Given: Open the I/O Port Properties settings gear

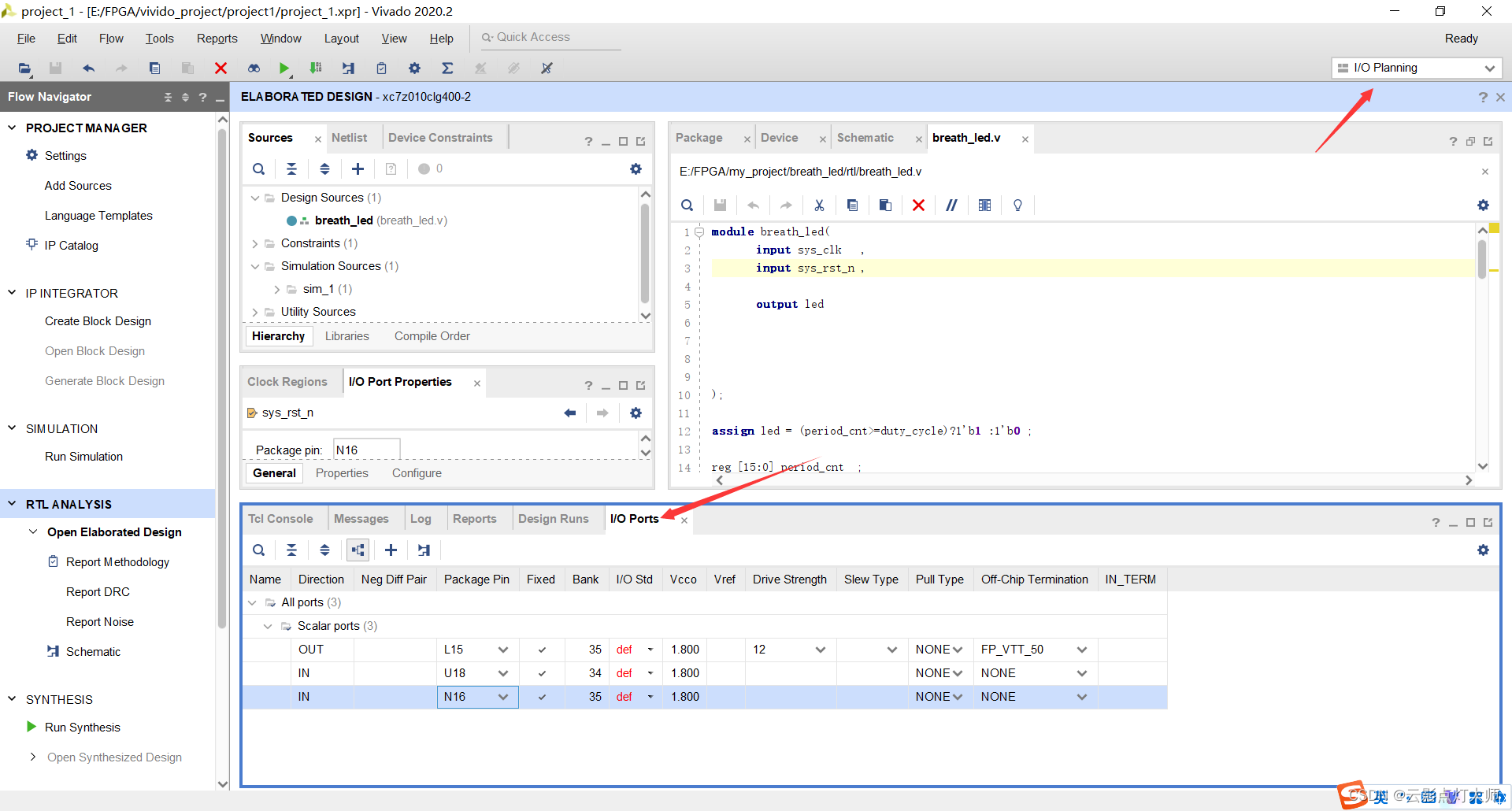Looking at the screenshot, I should coord(636,413).
